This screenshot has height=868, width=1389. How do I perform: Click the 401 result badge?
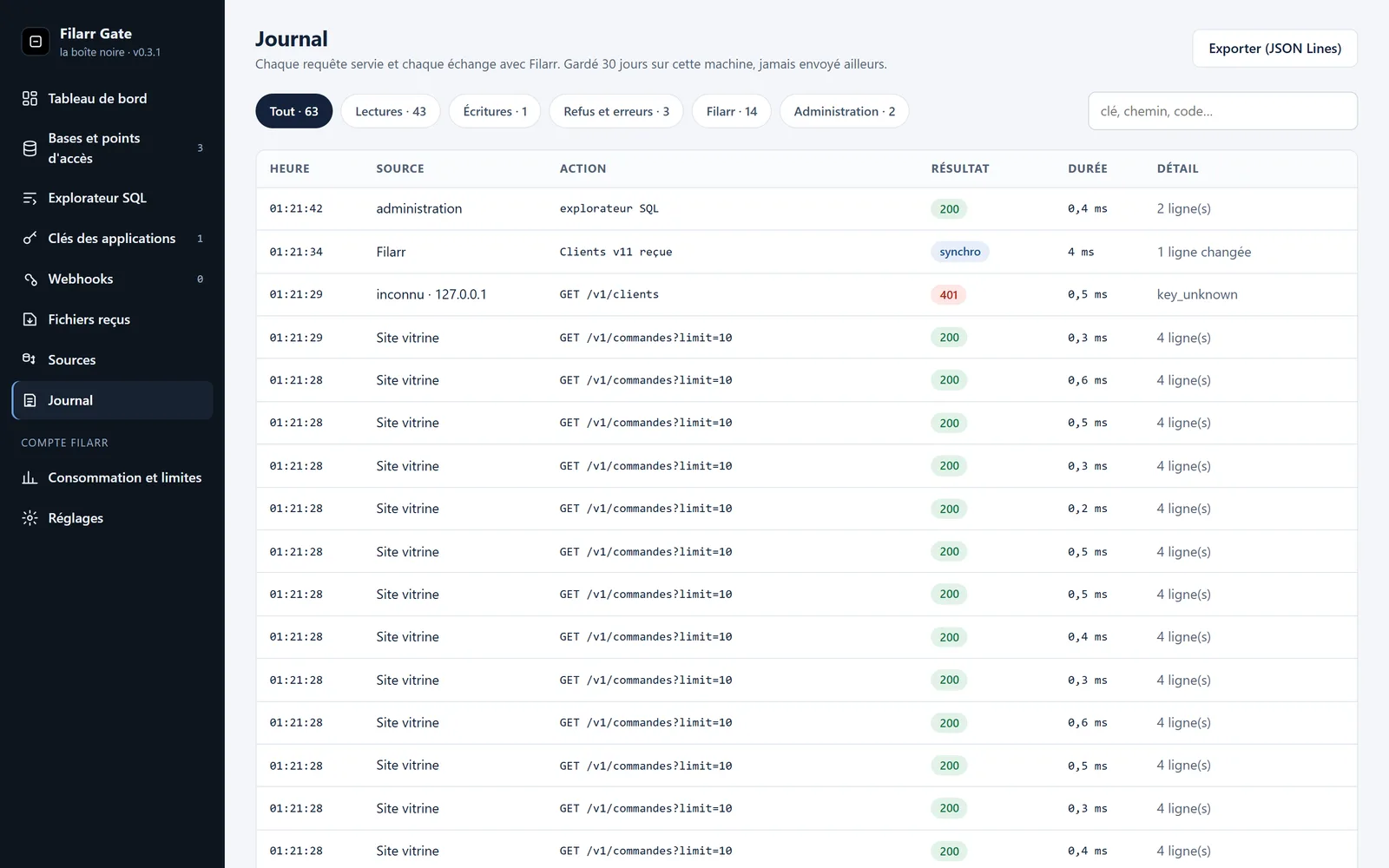949,295
